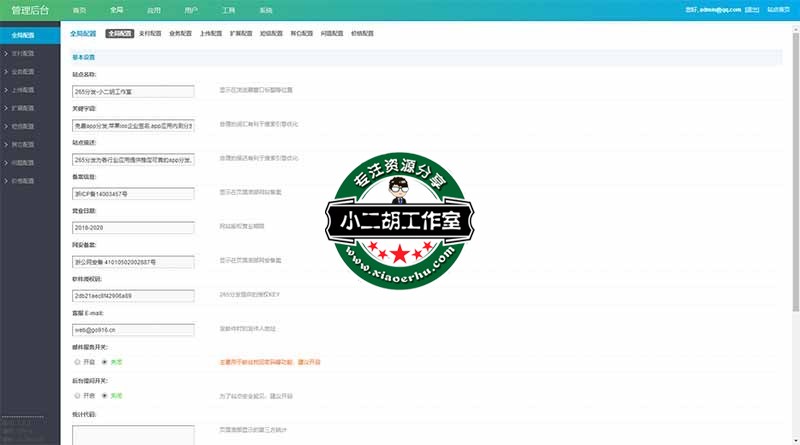This screenshot has height=445, width=800.
Task: Focus the 客服 E-mail text field
Action: click(133, 328)
